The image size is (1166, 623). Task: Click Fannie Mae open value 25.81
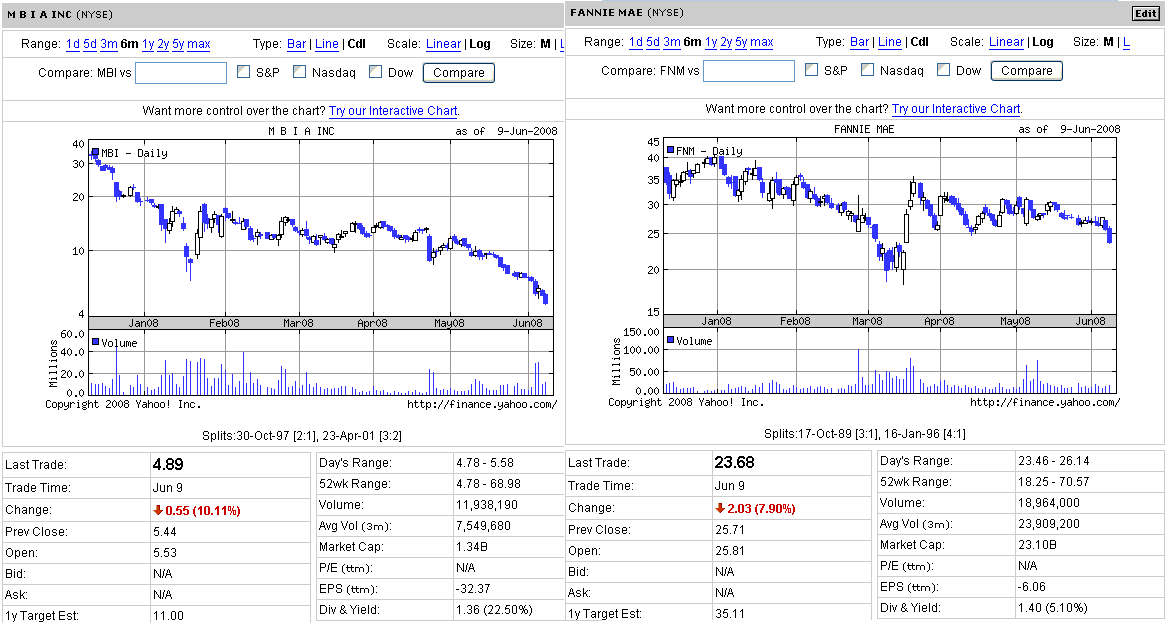tap(729, 551)
